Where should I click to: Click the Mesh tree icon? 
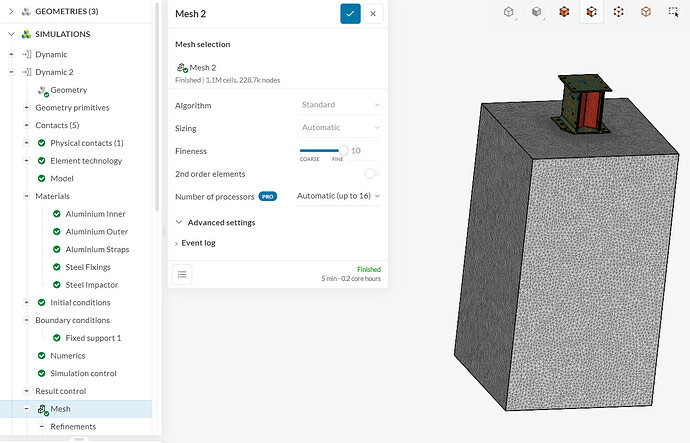click(x=43, y=410)
